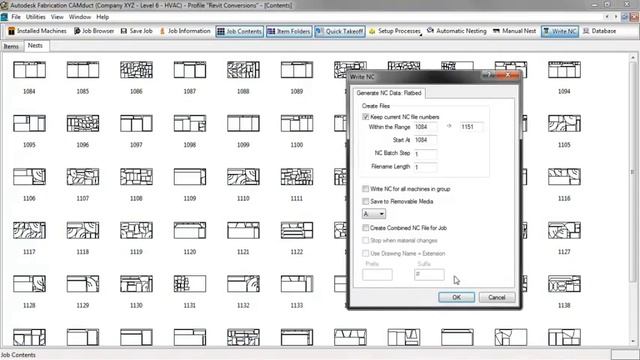Click the vertical scrollbar of the nests list
Viewport: 640px width, 360px height.
632,171
